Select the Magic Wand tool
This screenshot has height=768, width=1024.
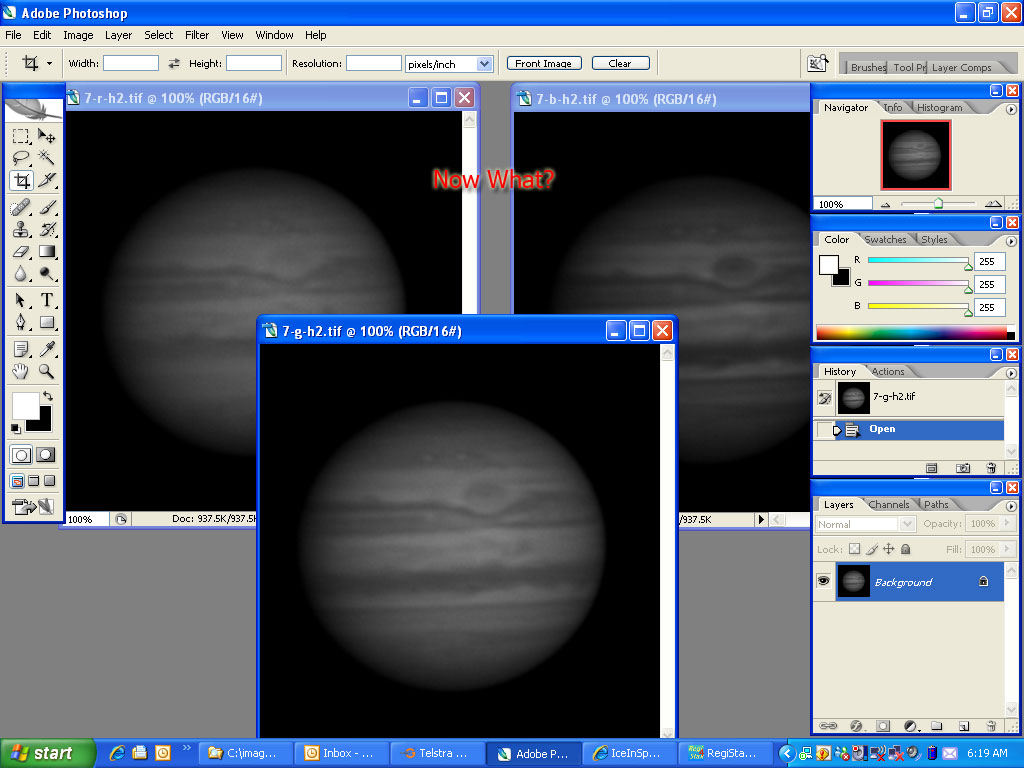46,157
